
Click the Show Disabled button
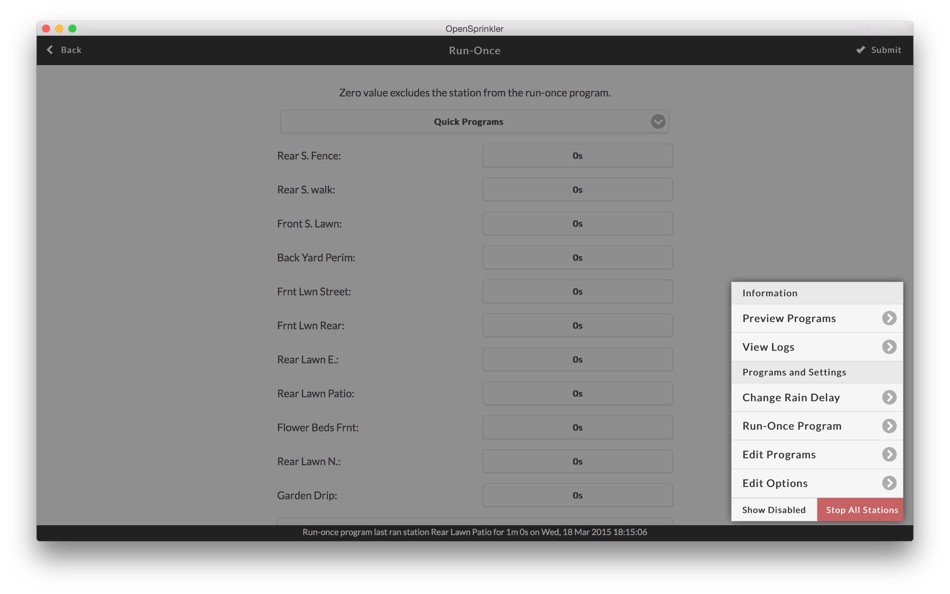pos(774,510)
